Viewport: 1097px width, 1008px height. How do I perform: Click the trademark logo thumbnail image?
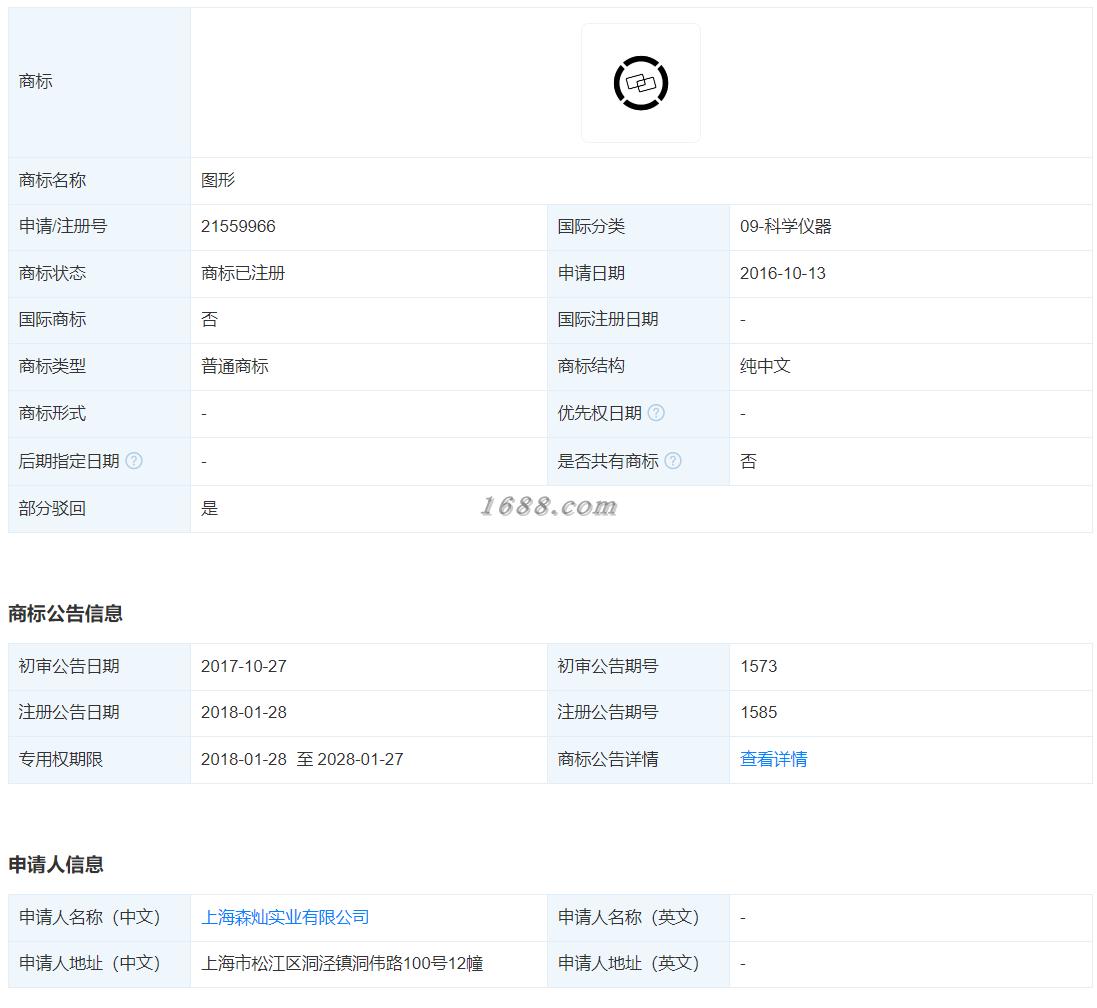point(640,83)
